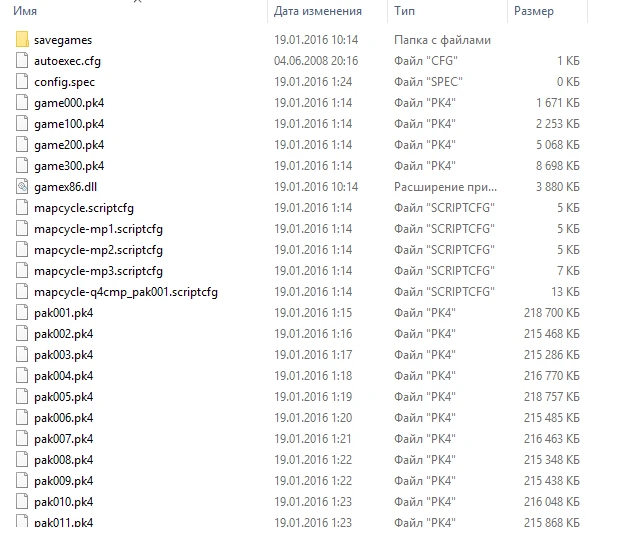This screenshot has width=628, height=539.
Task: Click the 04.06.2008 20:16 date cell
Action: tap(316, 61)
